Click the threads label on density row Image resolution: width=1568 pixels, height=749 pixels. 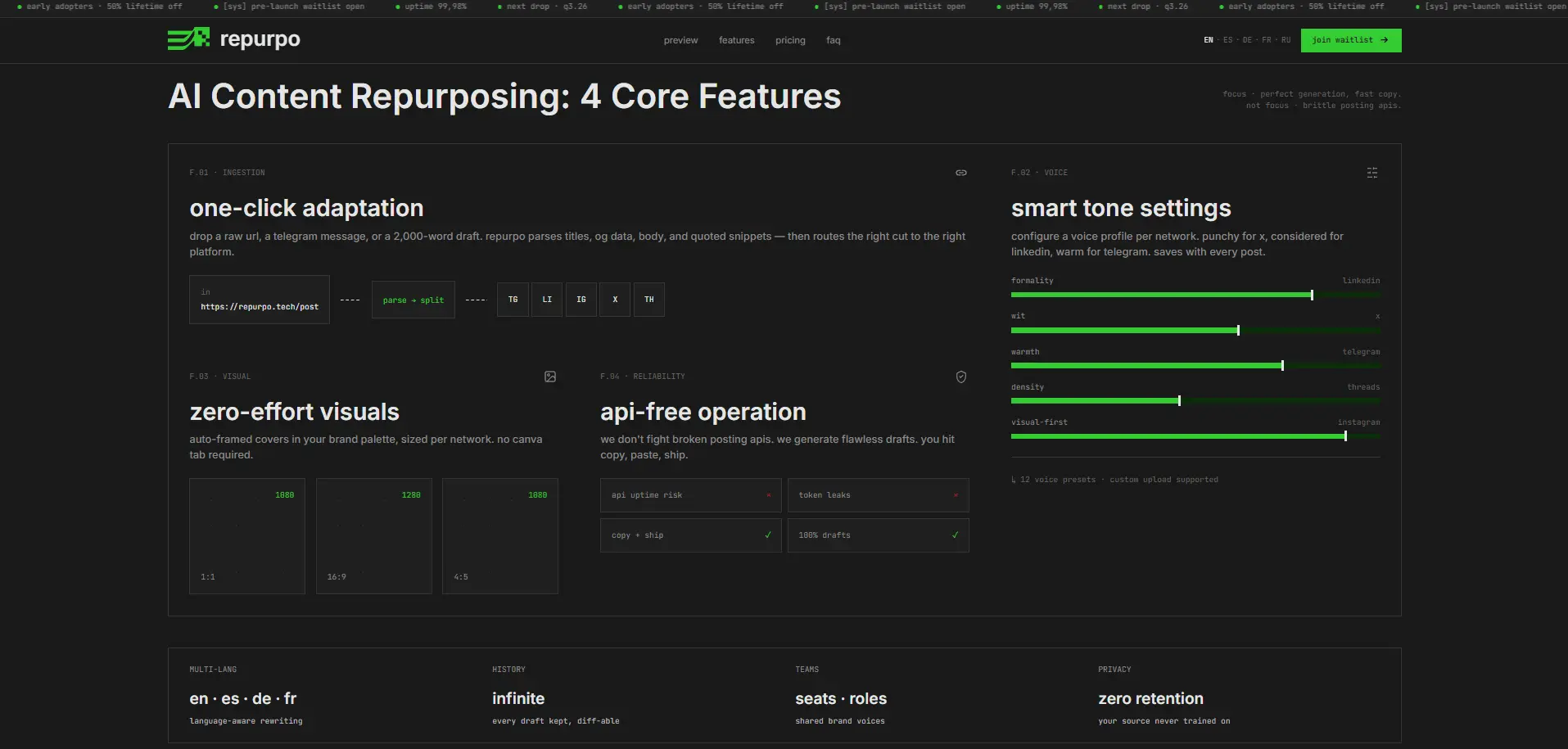click(x=1363, y=387)
